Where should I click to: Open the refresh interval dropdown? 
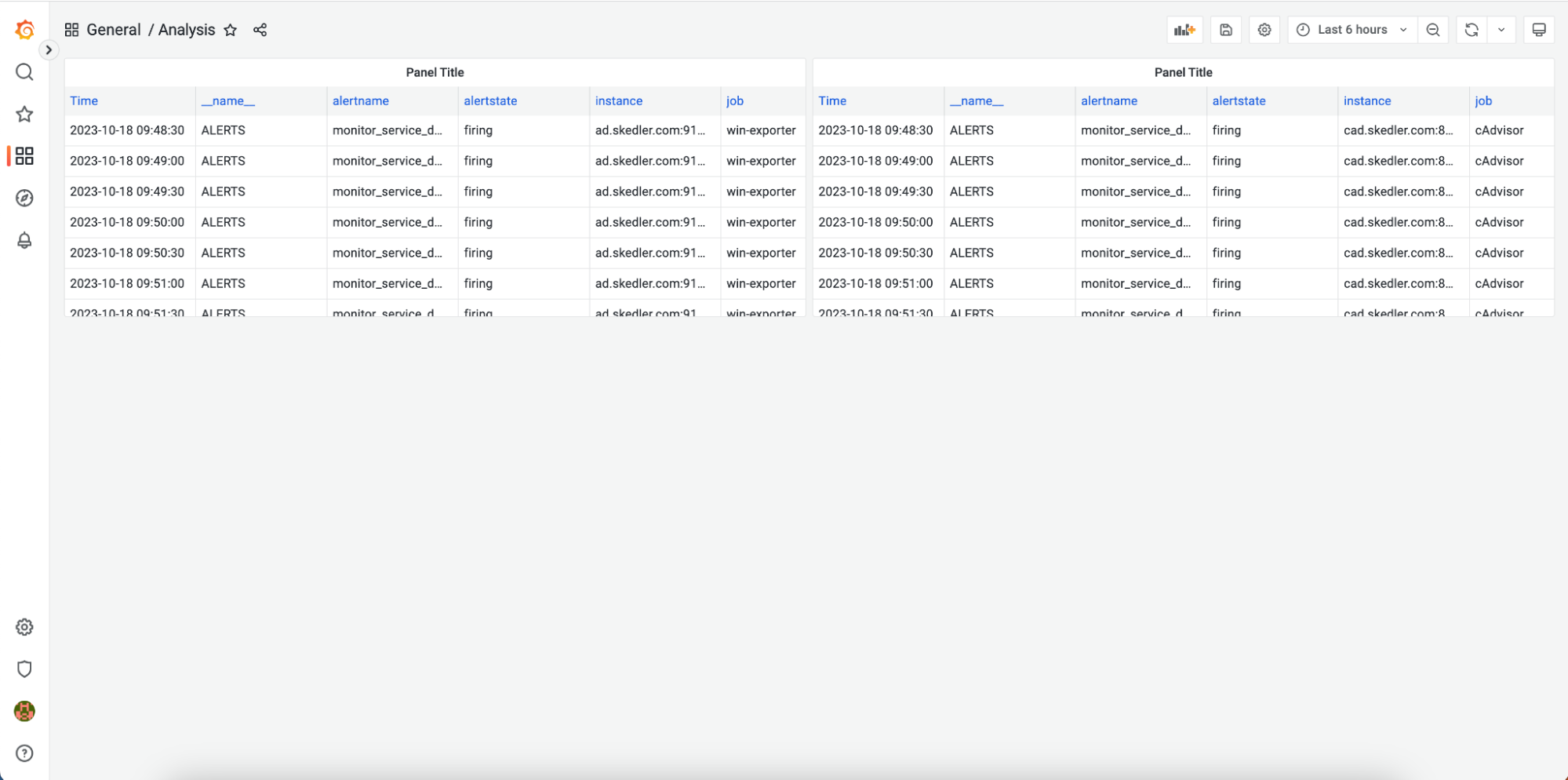click(1501, 29)
